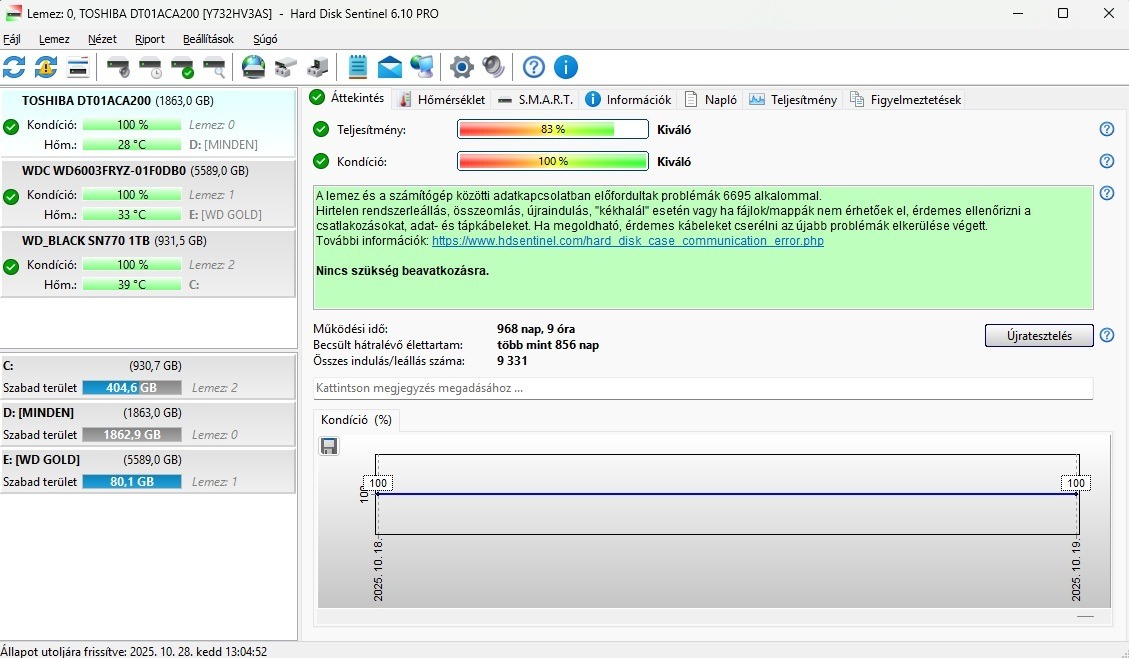
Task: Select the Áttekintés tab
Action: tap(348, 98)
